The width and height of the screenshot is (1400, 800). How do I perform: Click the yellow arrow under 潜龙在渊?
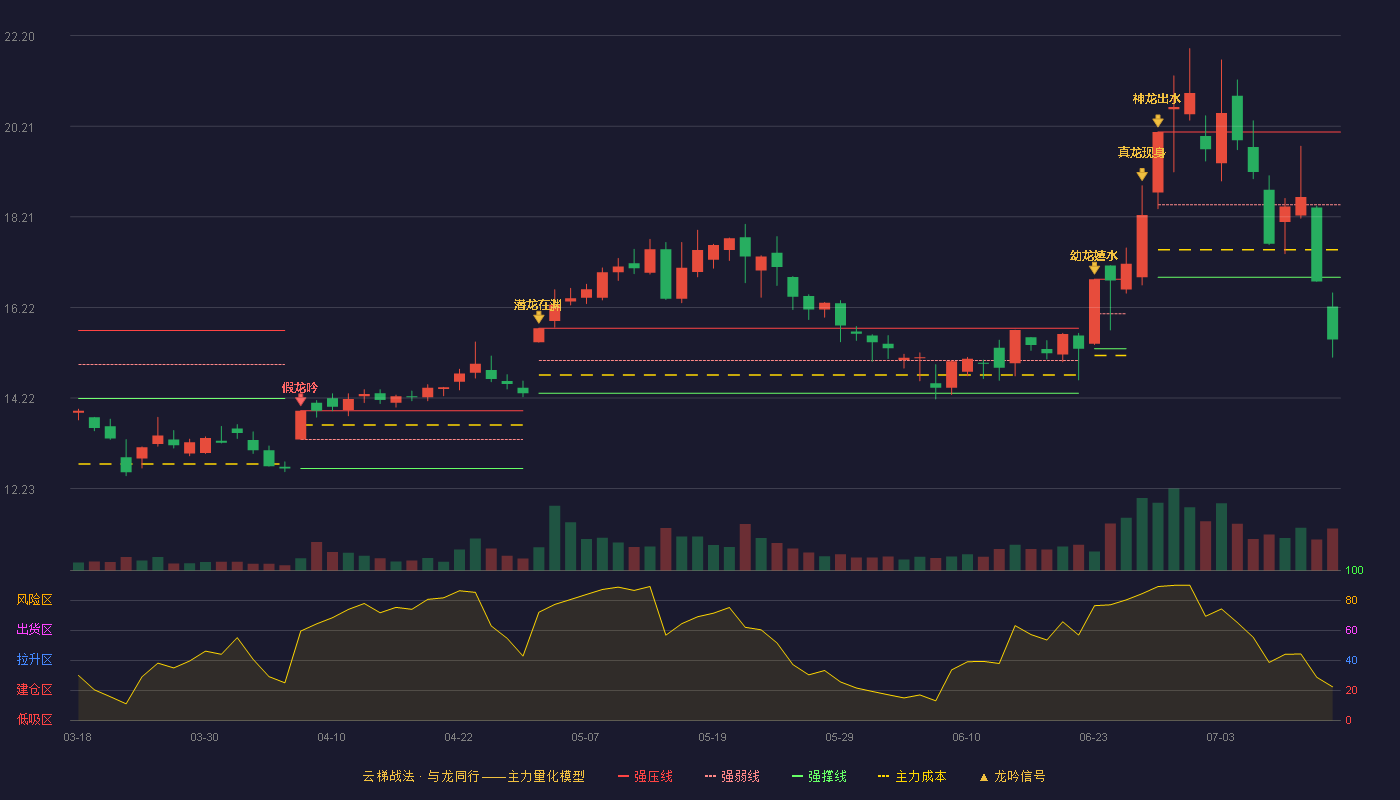coord(539,317)
